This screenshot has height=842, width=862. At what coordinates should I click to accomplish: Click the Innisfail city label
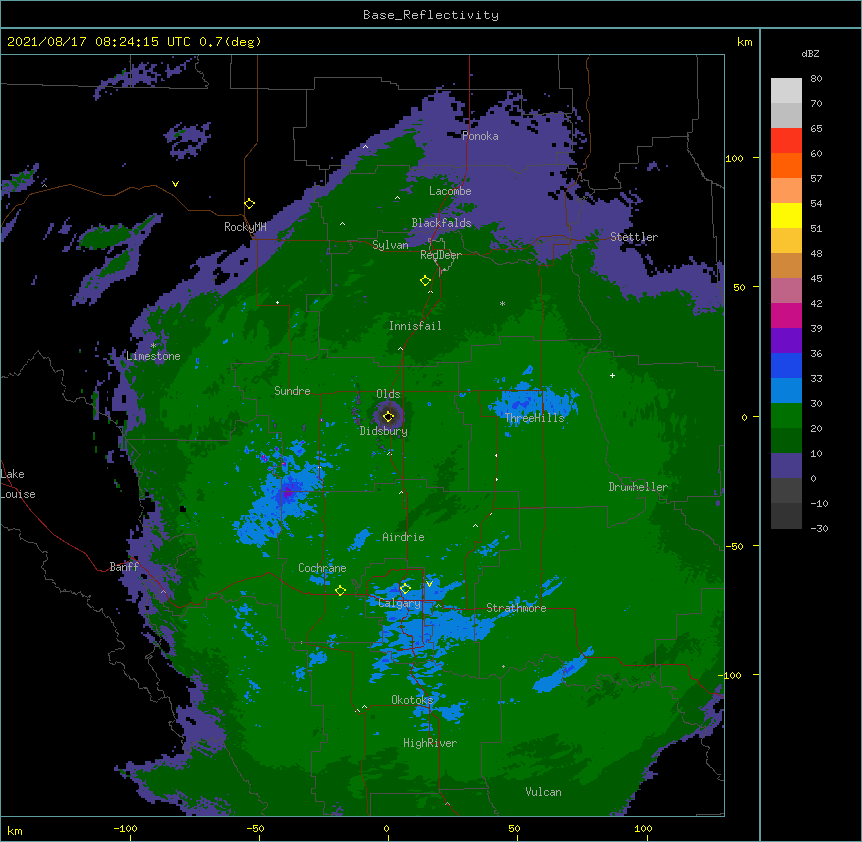click(415, 326)
